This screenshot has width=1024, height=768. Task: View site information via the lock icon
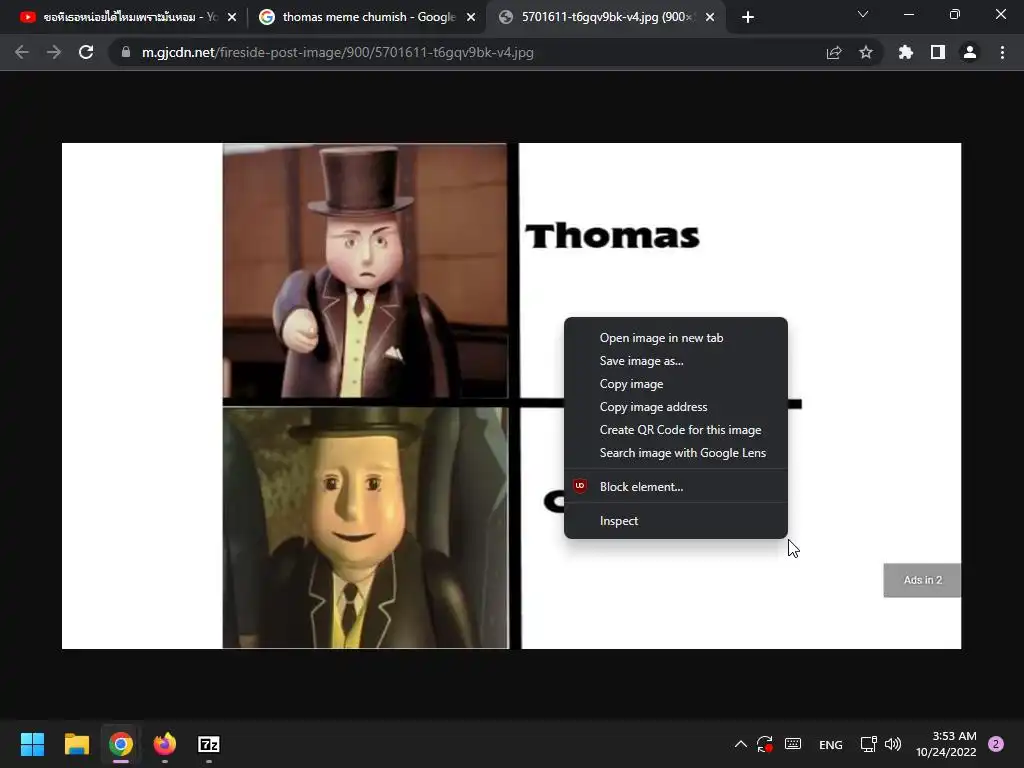tap(126, 52)
